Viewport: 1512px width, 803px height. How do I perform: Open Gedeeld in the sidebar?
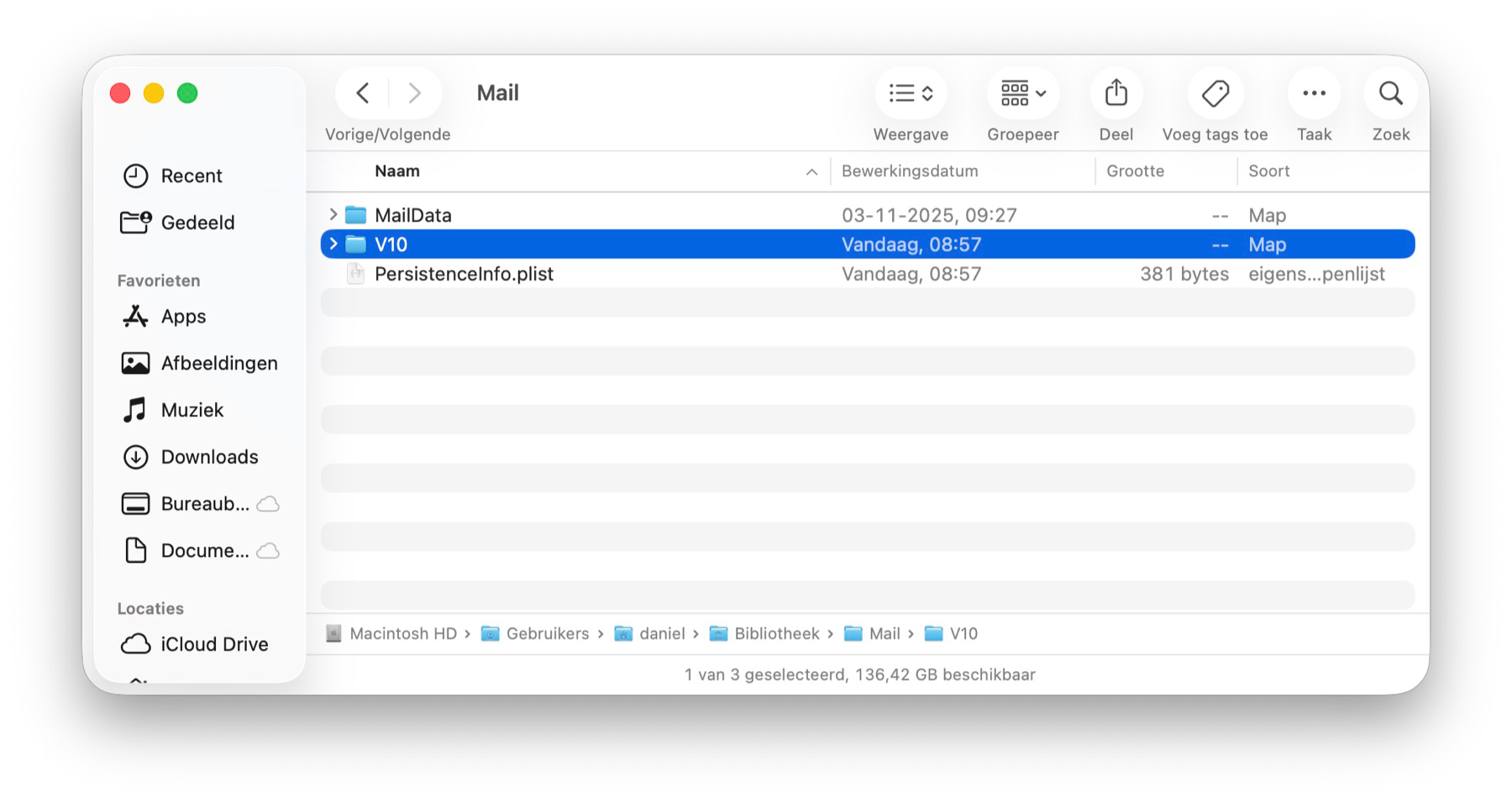pyautogui.click(x=197, y=223)
